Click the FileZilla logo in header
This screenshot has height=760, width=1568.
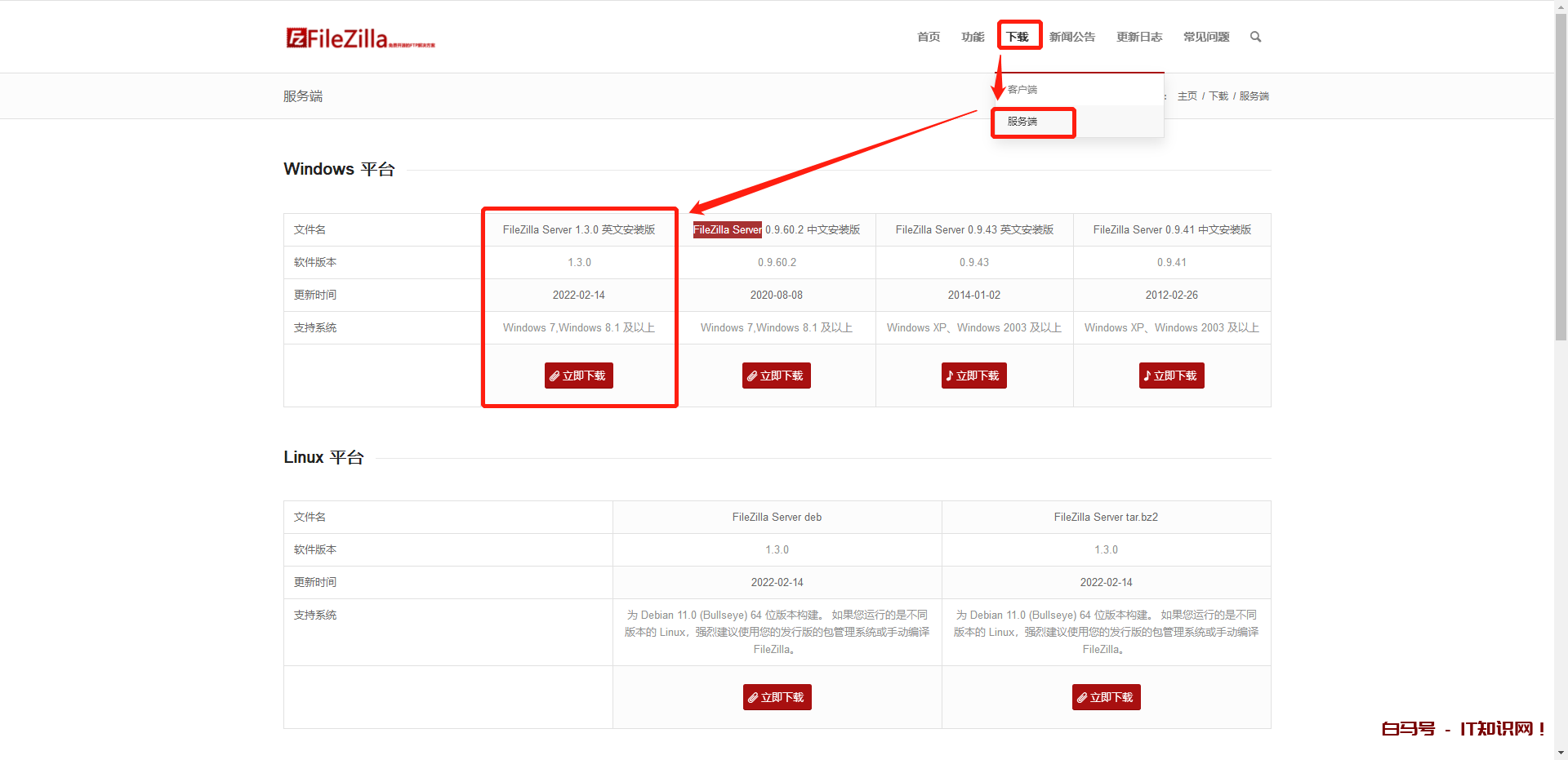[359, 38]
